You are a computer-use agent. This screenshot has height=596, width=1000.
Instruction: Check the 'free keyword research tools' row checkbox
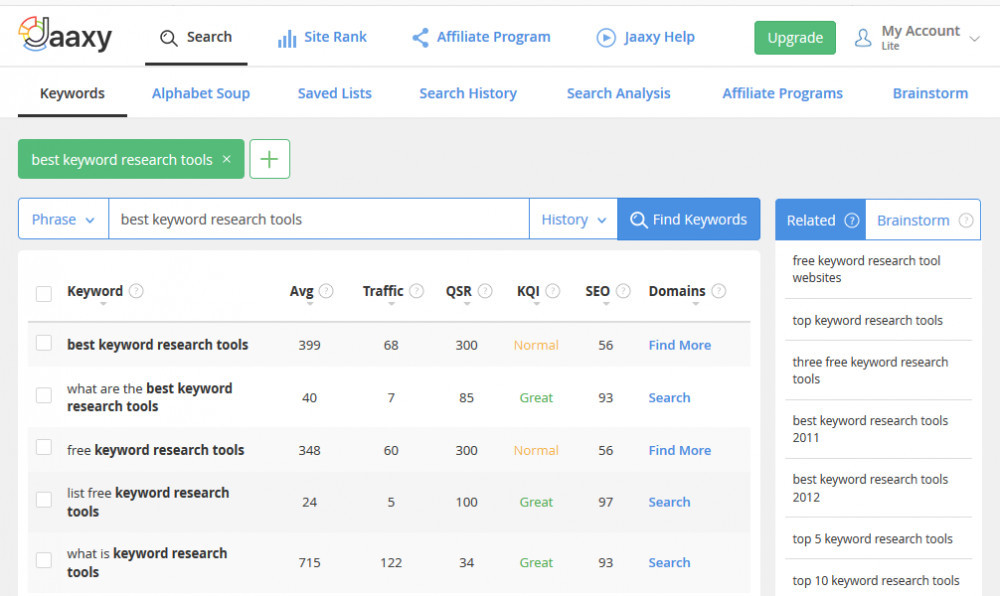[43, 448]
